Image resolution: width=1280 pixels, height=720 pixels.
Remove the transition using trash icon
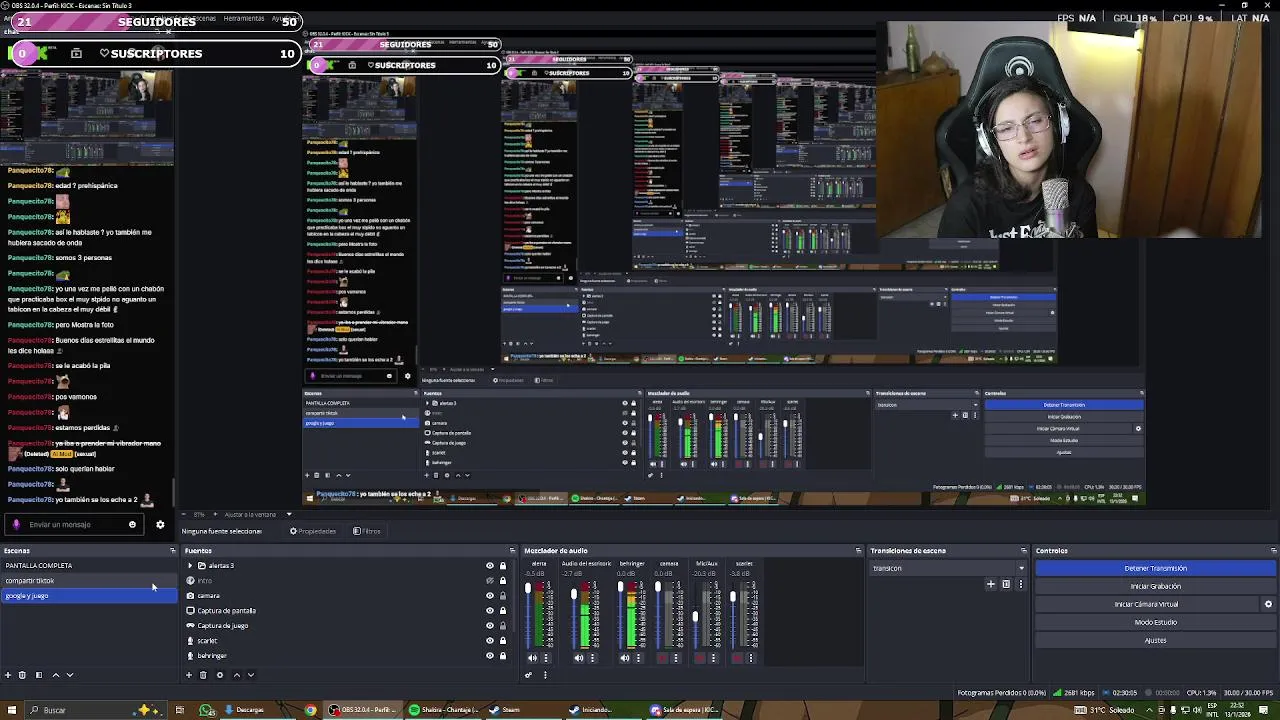pos(1006,584)
